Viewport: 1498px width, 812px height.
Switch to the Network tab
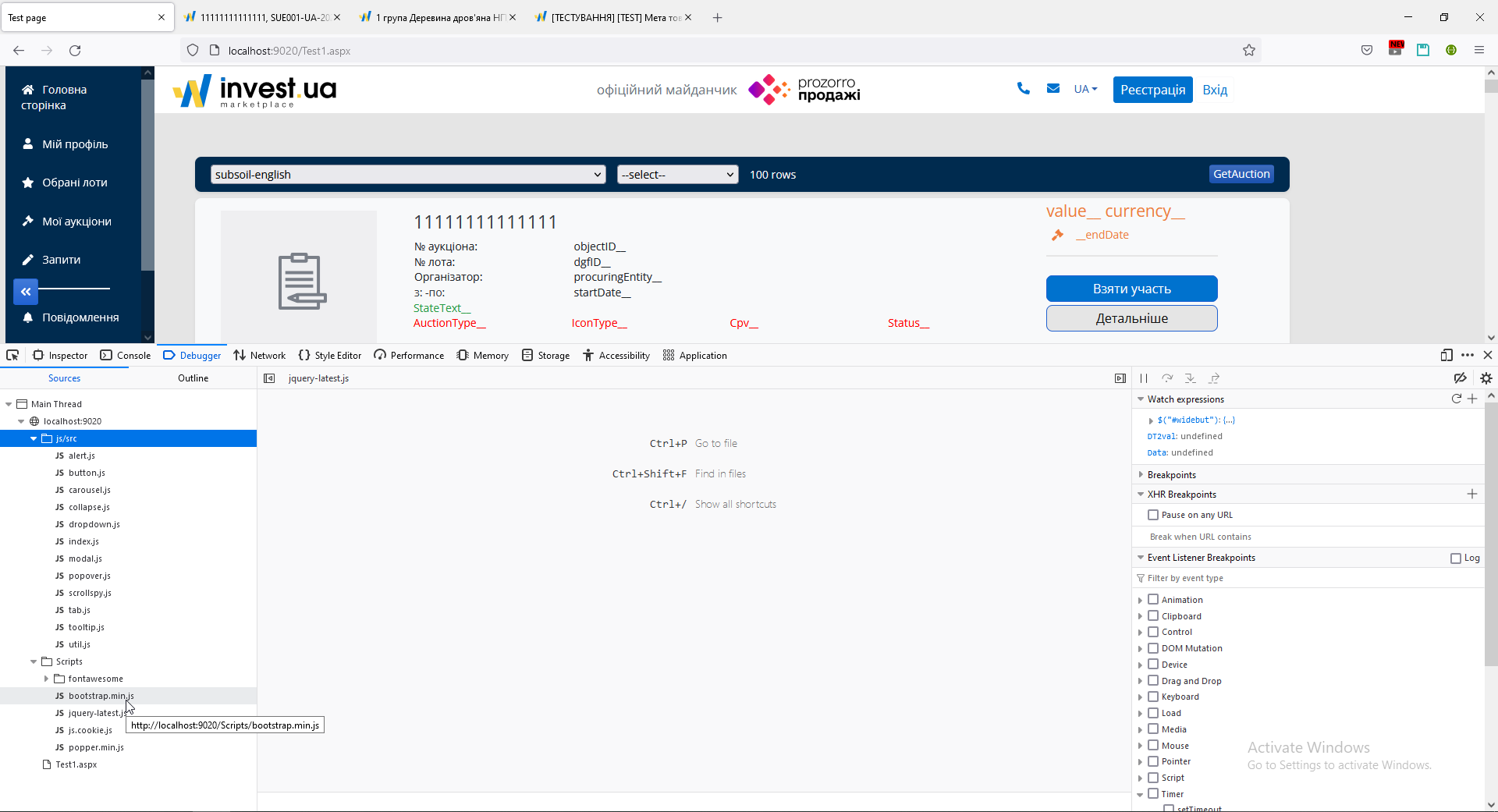tap(260, 356)
